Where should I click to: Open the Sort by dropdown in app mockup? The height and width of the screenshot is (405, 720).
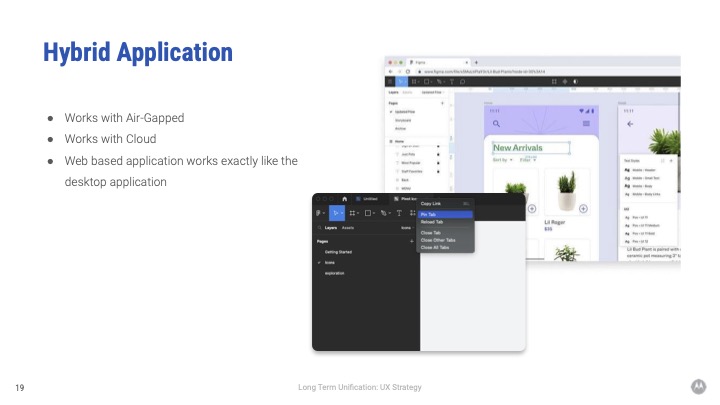pyautogui.click(x=502, y=160)
